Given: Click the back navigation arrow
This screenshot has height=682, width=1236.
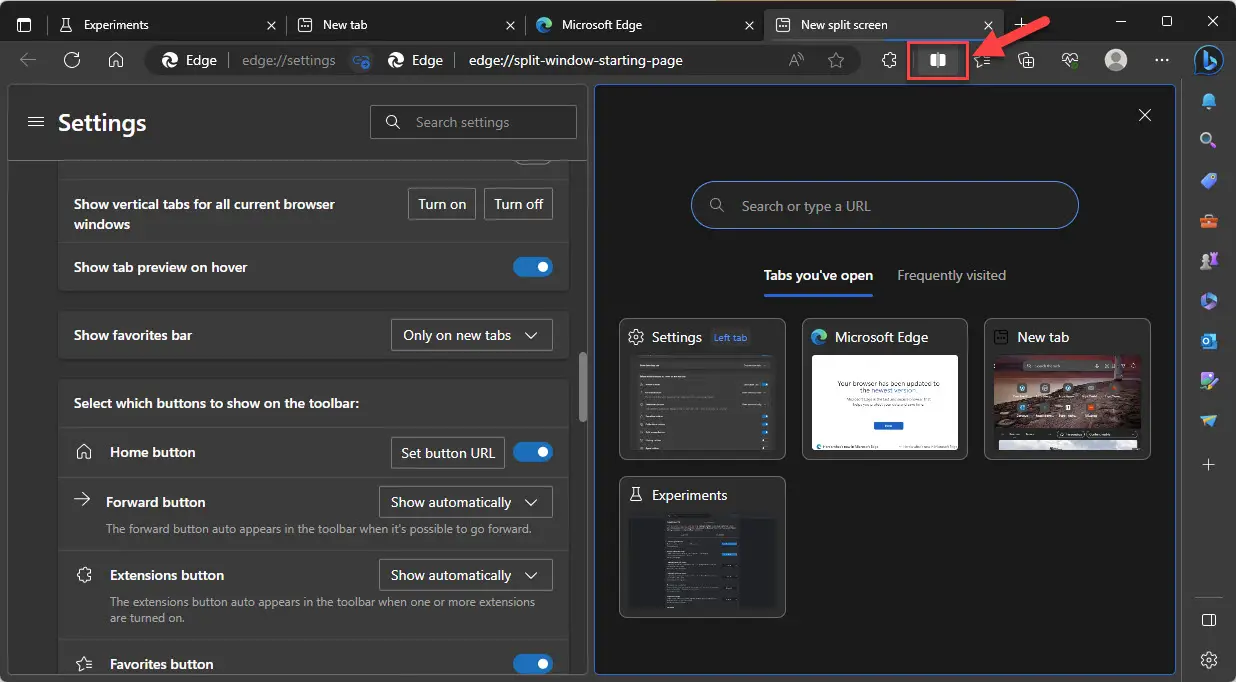Looking at the screenshot, I should click(28, 60).
